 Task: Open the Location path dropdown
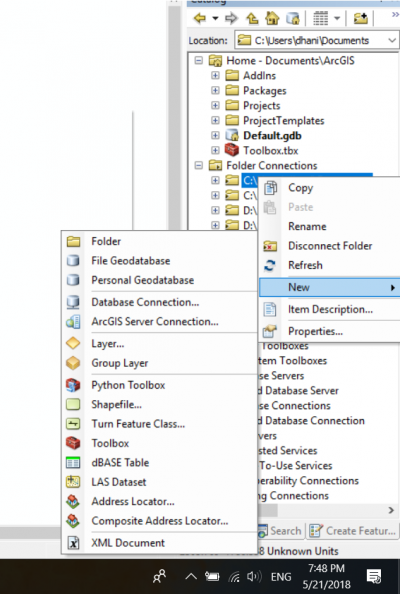pyautogui.click(x=392, y=40)
